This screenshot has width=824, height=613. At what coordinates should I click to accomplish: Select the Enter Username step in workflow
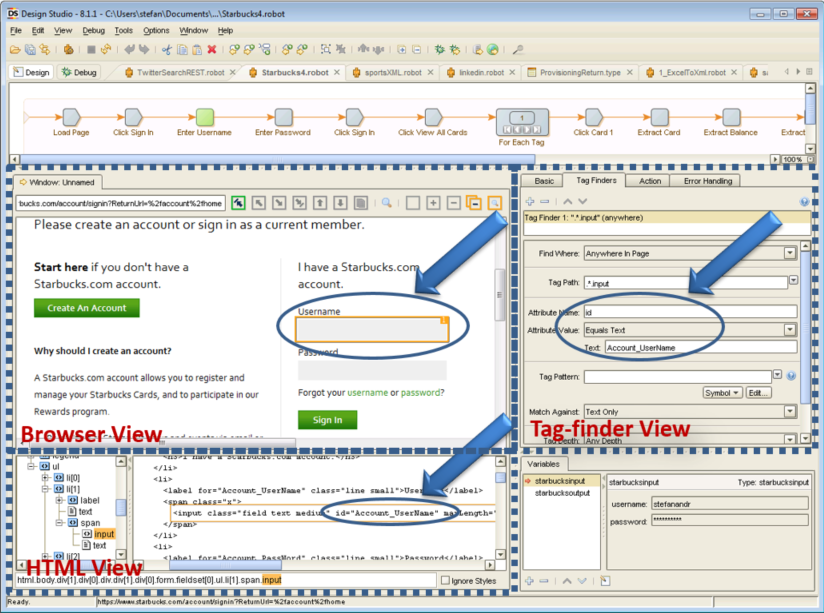coord(204,117)
